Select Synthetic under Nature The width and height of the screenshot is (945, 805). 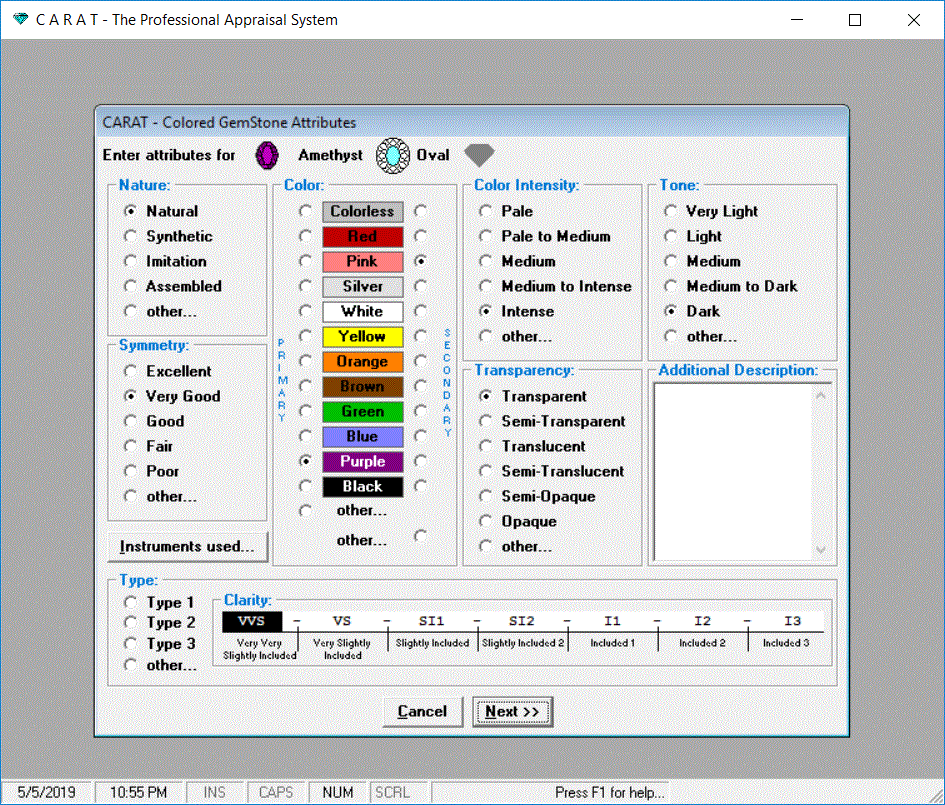point(130,237)
